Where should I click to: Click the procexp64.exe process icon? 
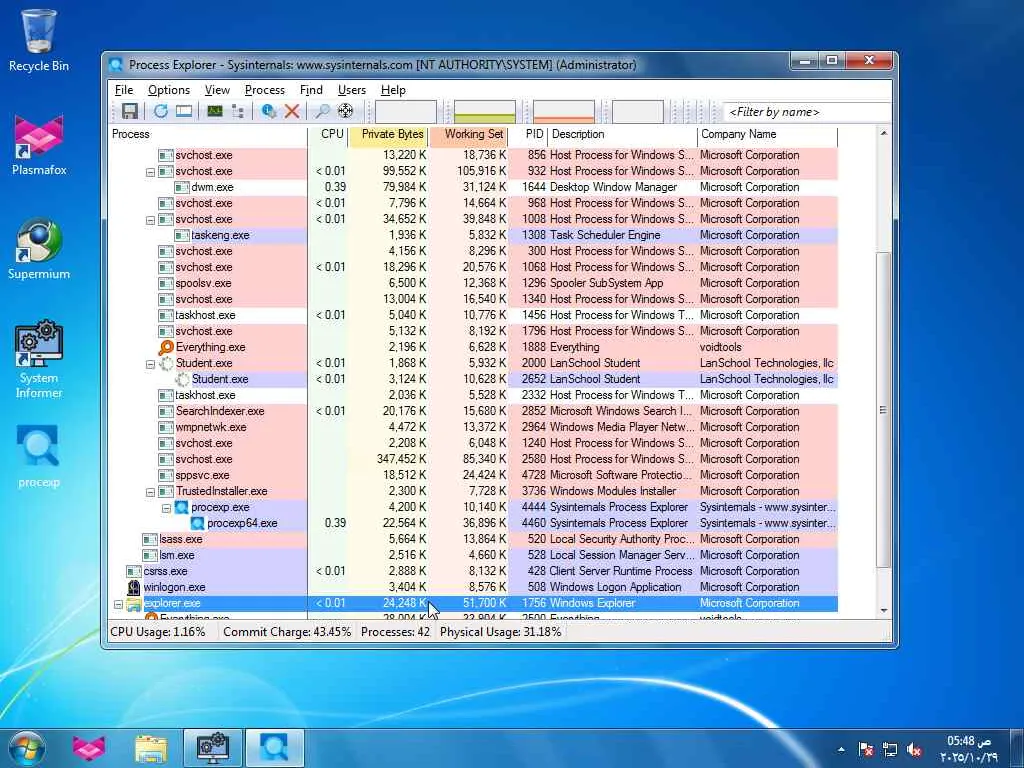[x=198, y=523]
